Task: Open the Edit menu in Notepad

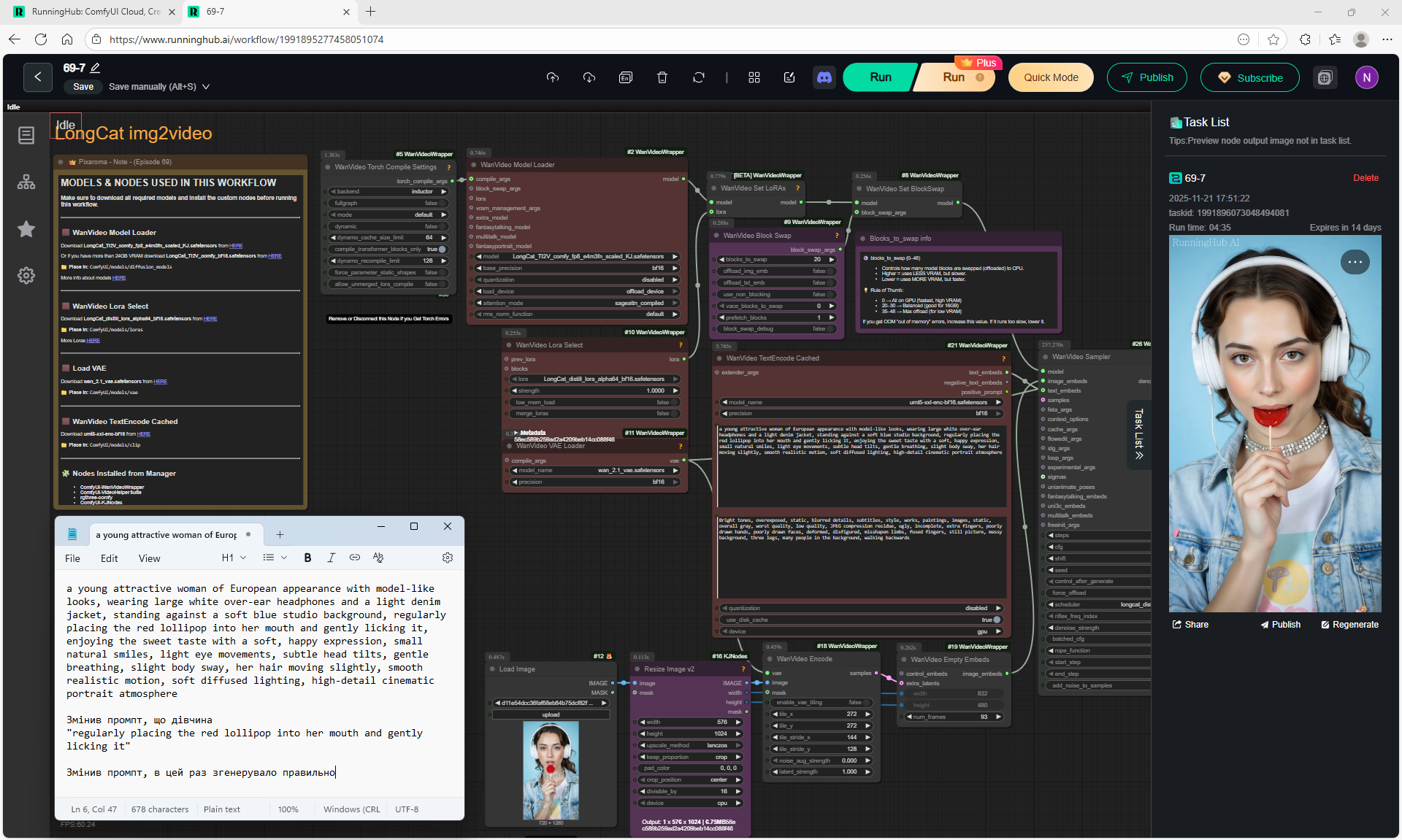Action: point(109,558)
